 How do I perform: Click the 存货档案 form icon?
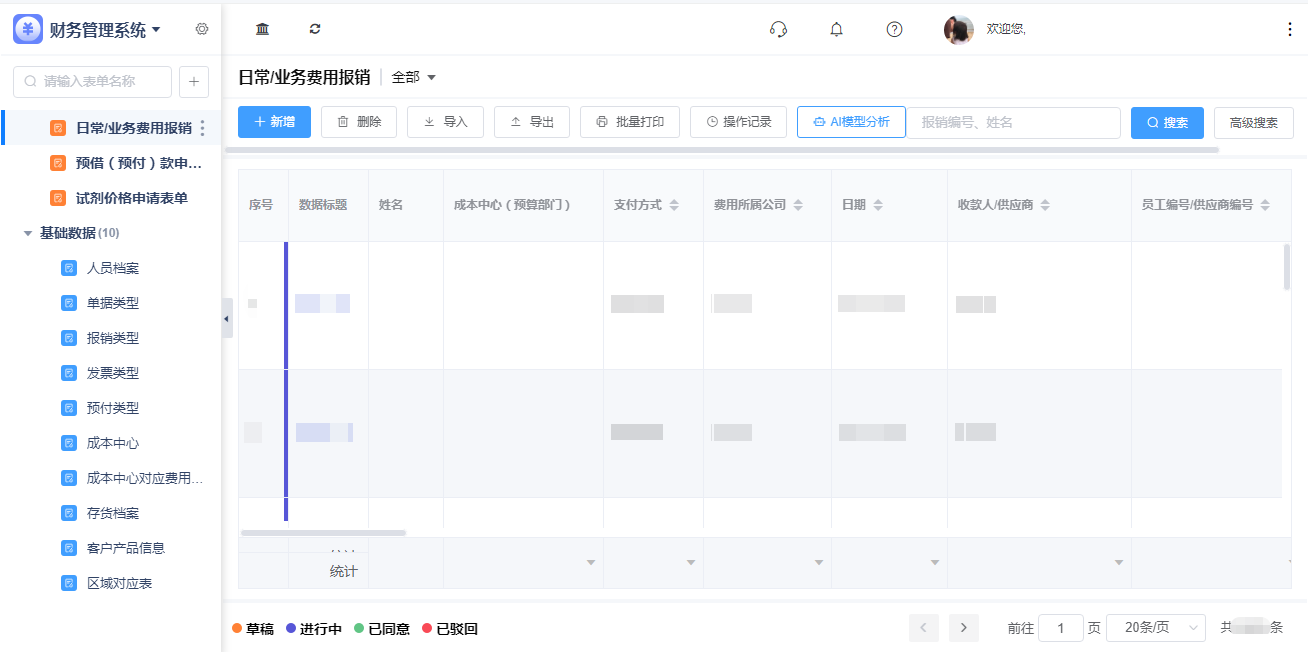point(69,513)
